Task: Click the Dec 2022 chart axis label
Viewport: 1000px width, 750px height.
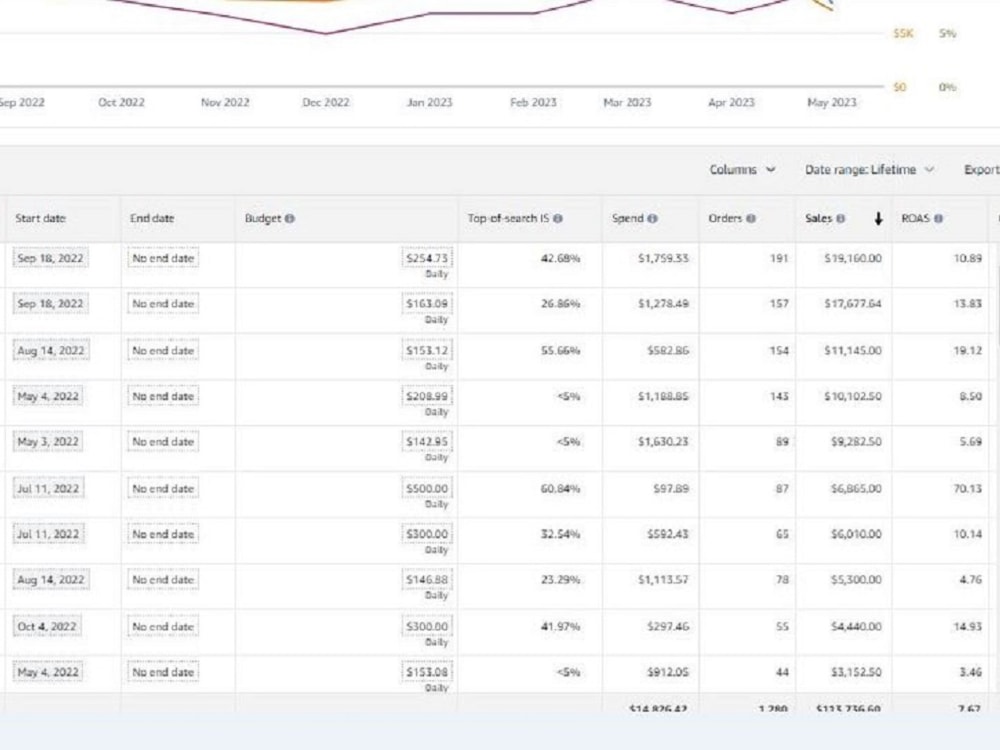Action: coord(326,102)
